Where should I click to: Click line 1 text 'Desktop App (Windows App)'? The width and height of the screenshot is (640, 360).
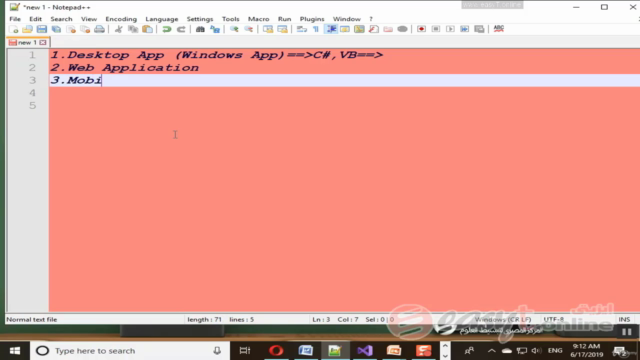click(x=176, y=55)
